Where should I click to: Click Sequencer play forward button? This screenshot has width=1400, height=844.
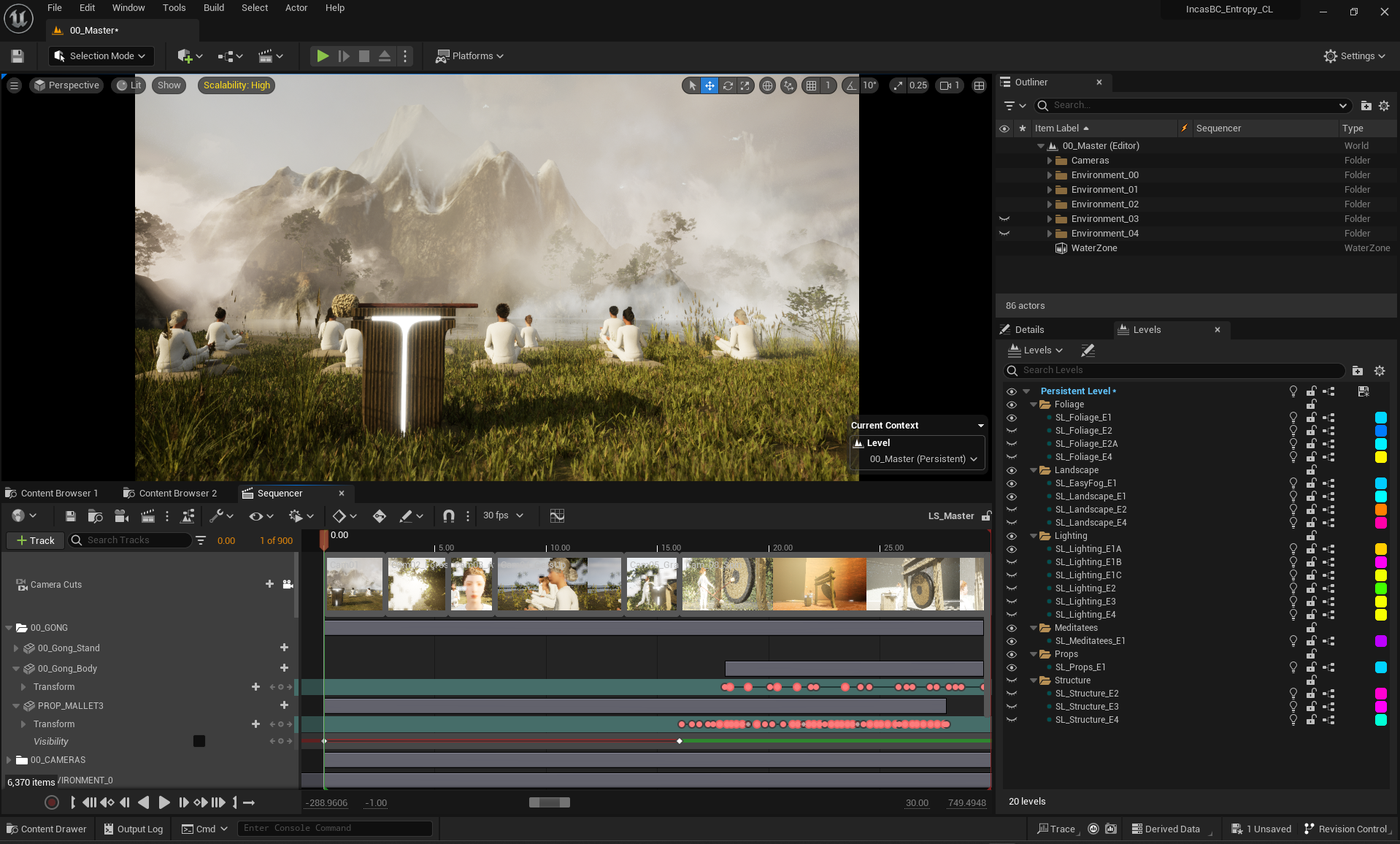(x=164, y=802)
